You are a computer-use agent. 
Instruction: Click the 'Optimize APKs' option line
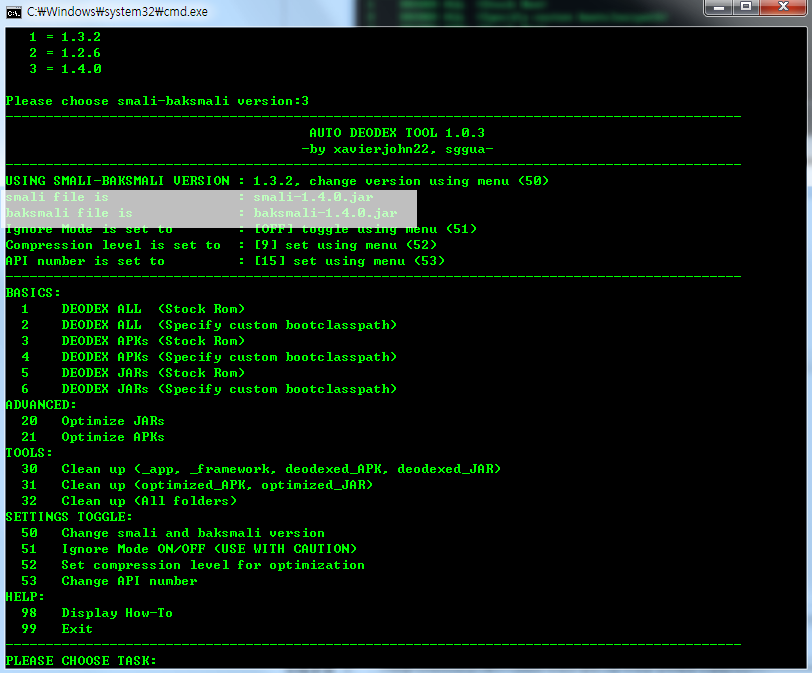112,437
